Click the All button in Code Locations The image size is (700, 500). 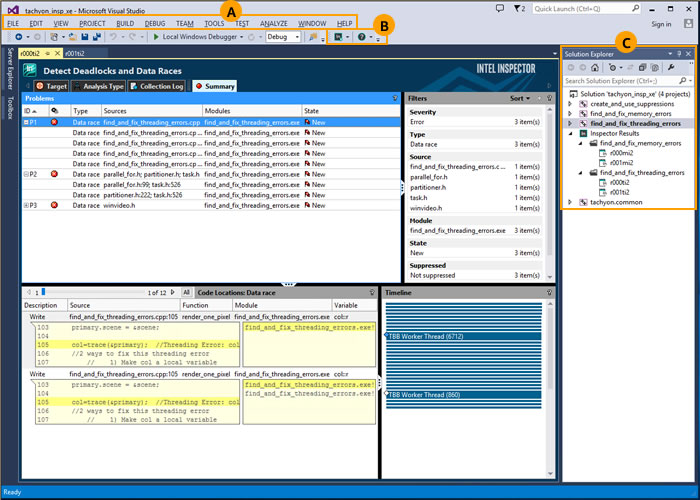(x=186, y=292)
